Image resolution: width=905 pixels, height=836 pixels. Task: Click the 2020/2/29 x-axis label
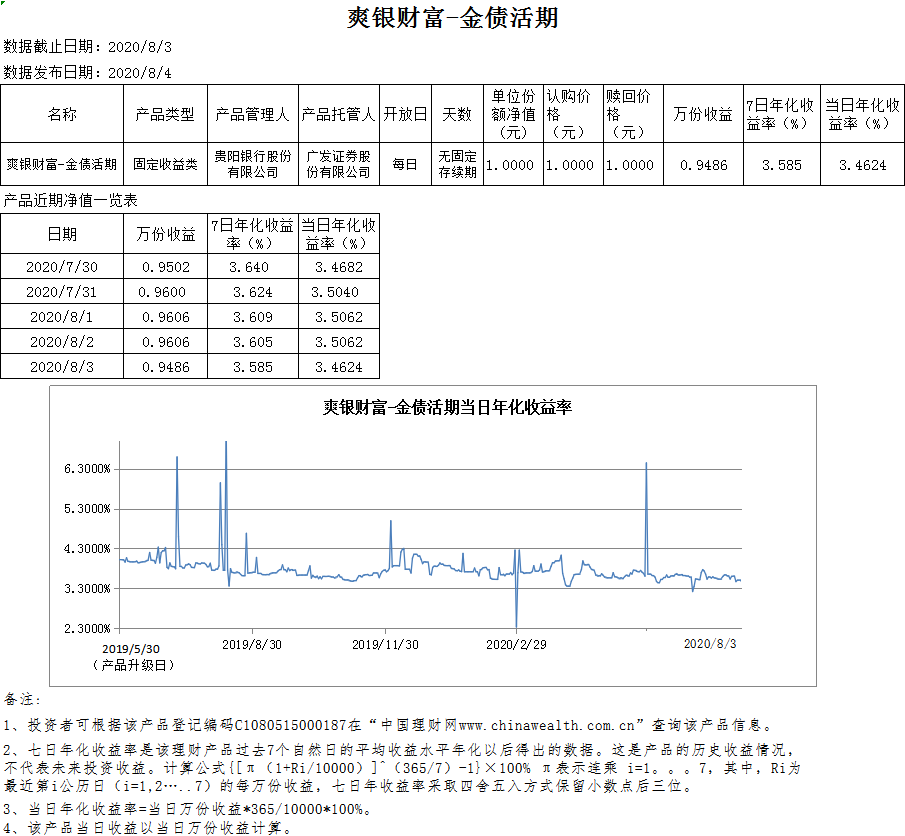[x=516, y=644]
